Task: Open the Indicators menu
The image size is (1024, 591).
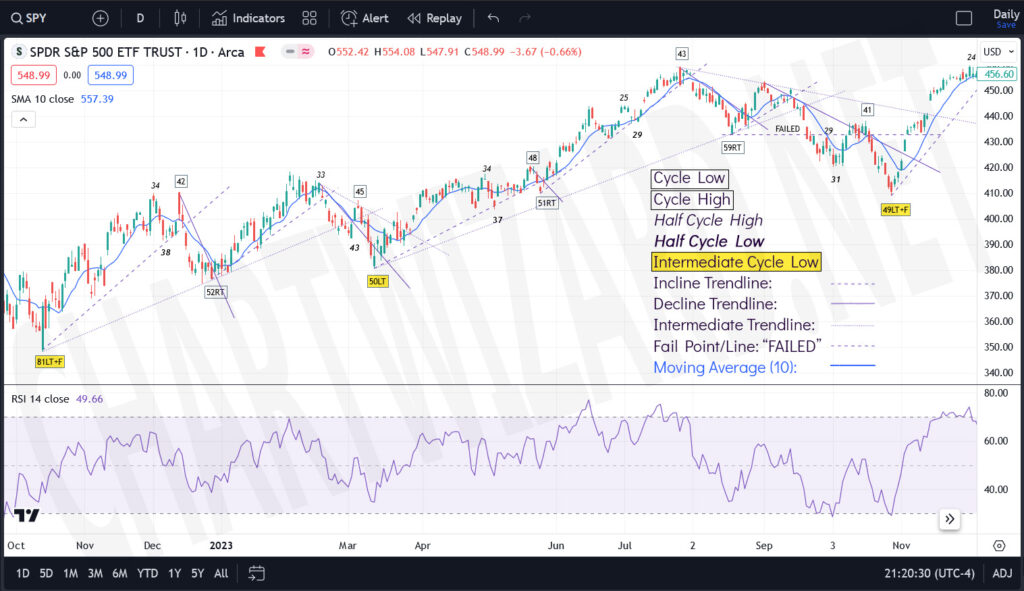Action: tap(248, 18)
